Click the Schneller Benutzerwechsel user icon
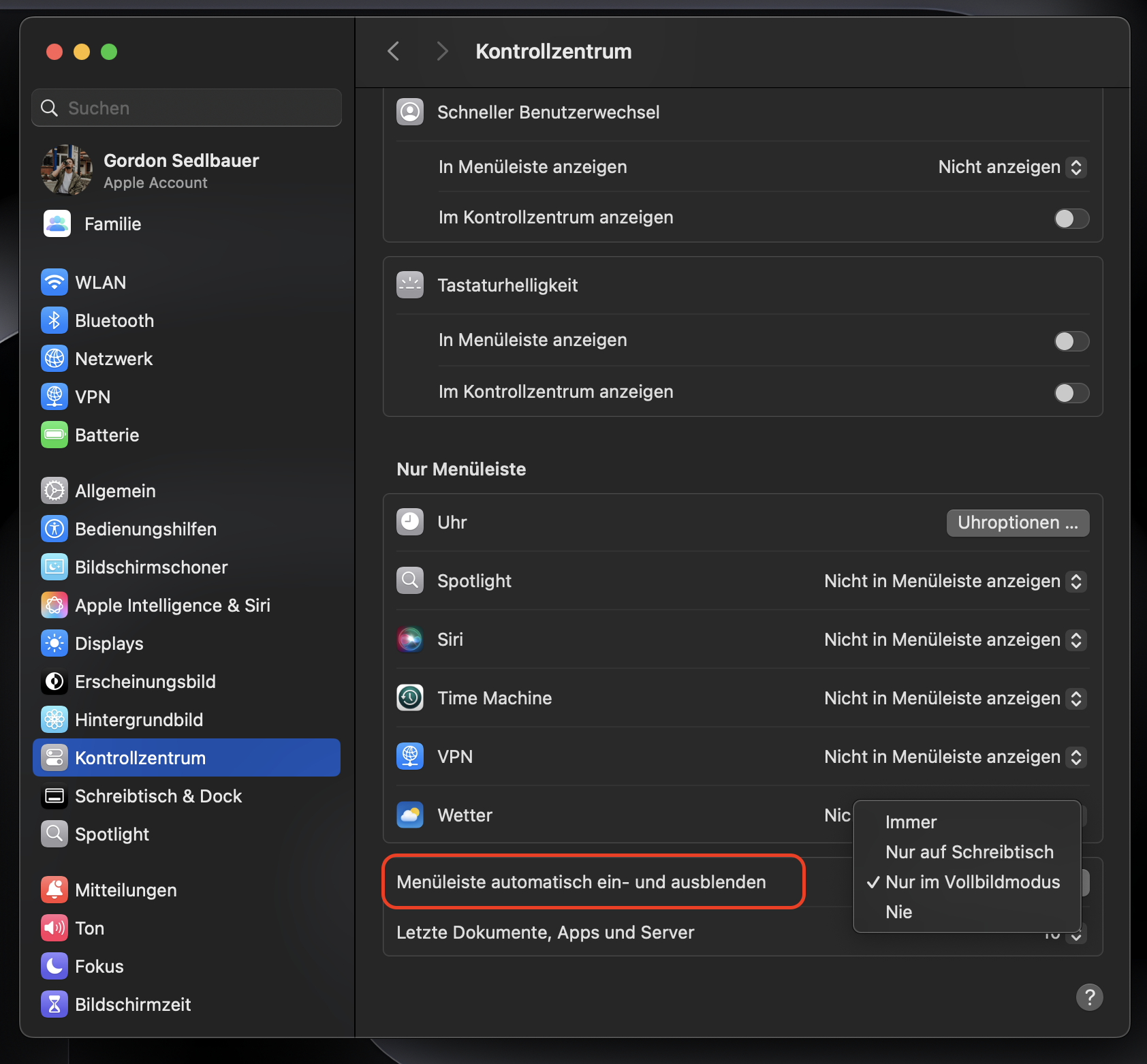 click(x=410, y=112)
